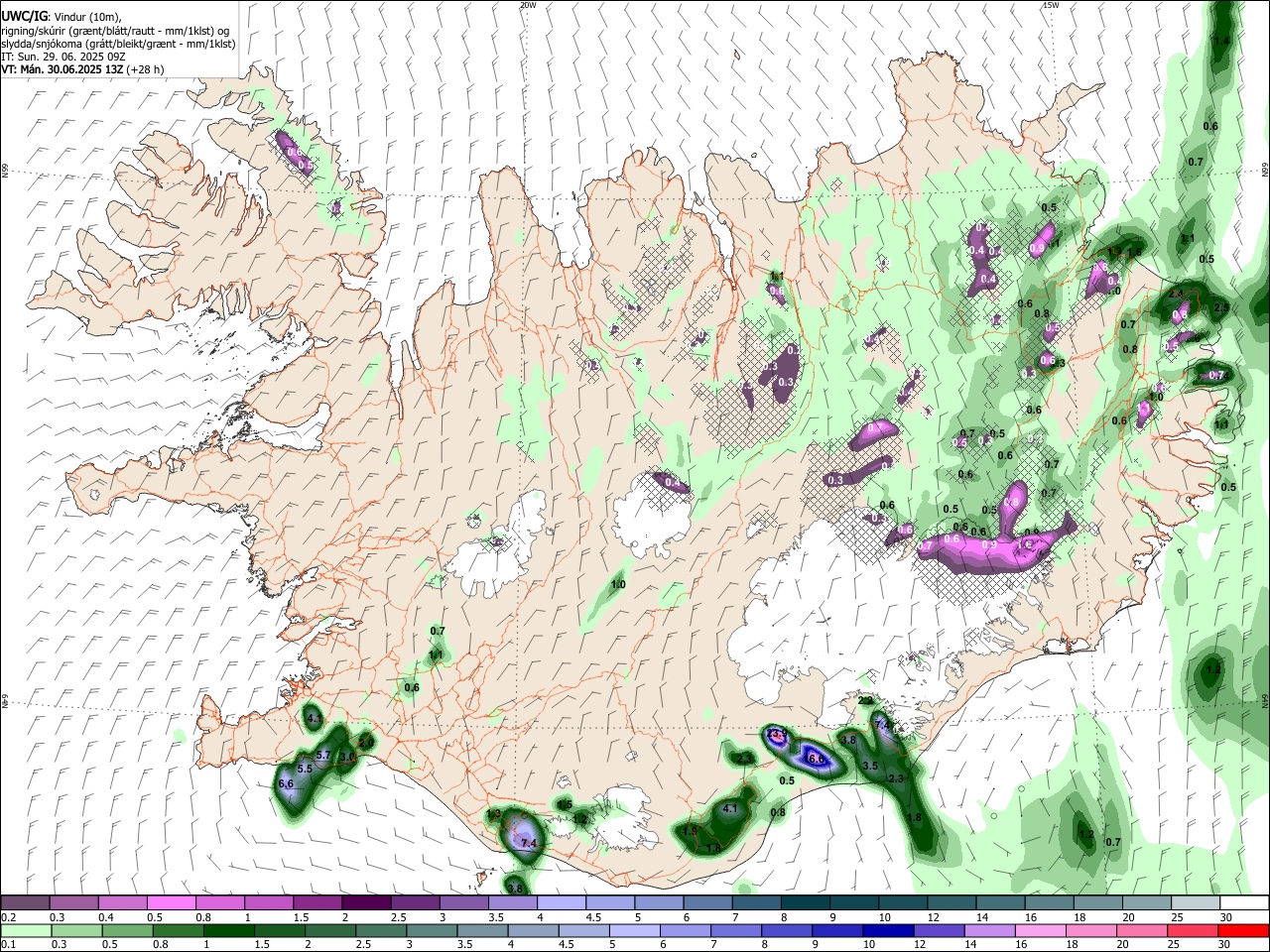
Task: Click the white snow swatch after 30
Action: point(1245,903)
